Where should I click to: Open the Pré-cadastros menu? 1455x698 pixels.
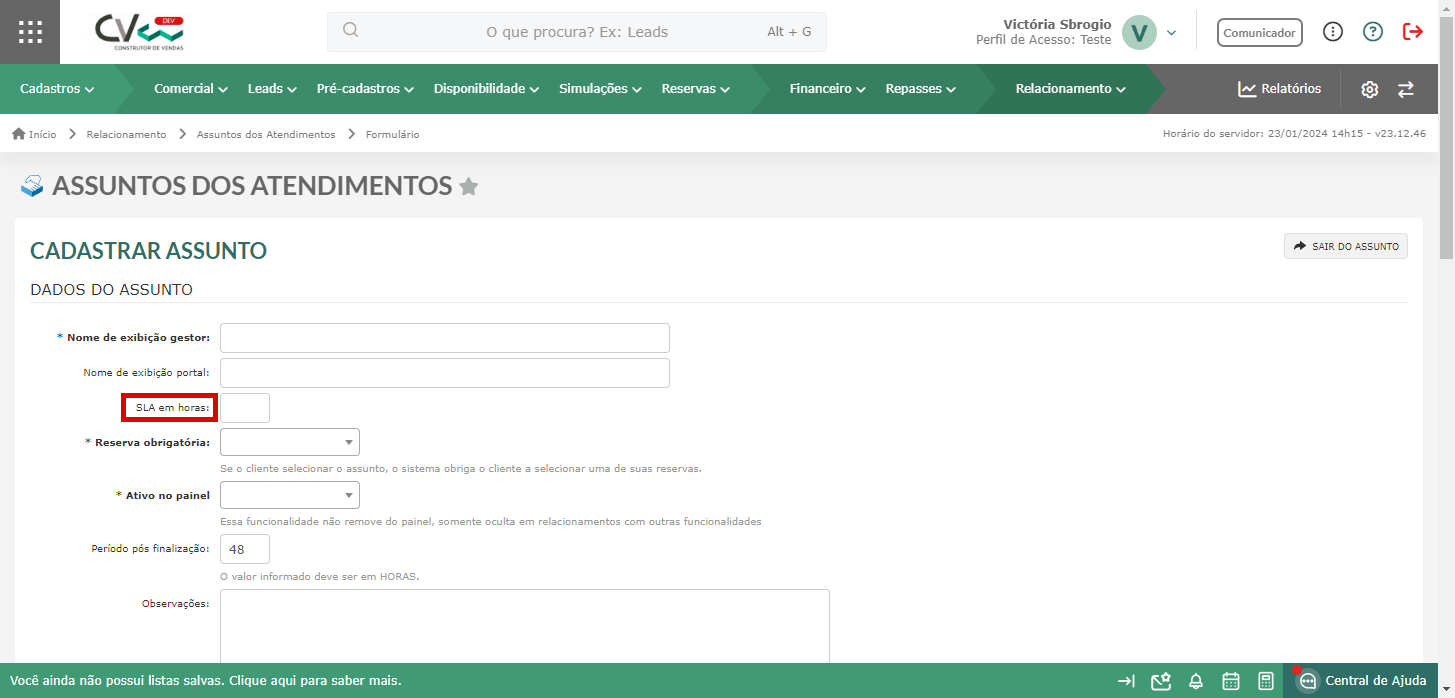[365, 89]
